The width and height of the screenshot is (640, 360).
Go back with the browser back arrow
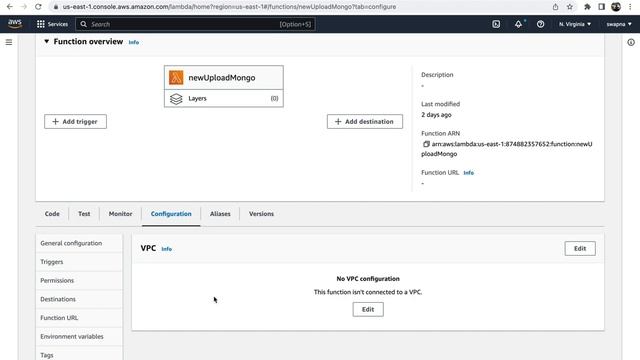pos(9,7)
